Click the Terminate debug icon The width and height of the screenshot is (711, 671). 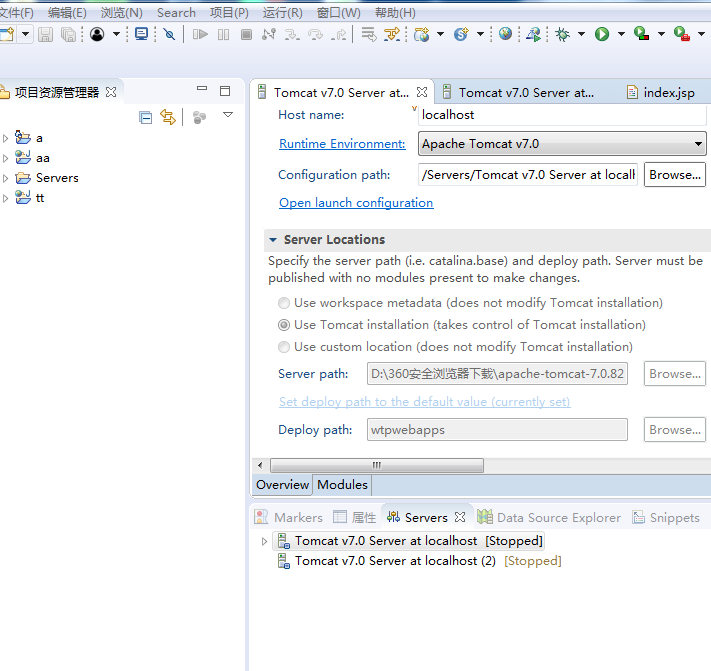point(246,34)
